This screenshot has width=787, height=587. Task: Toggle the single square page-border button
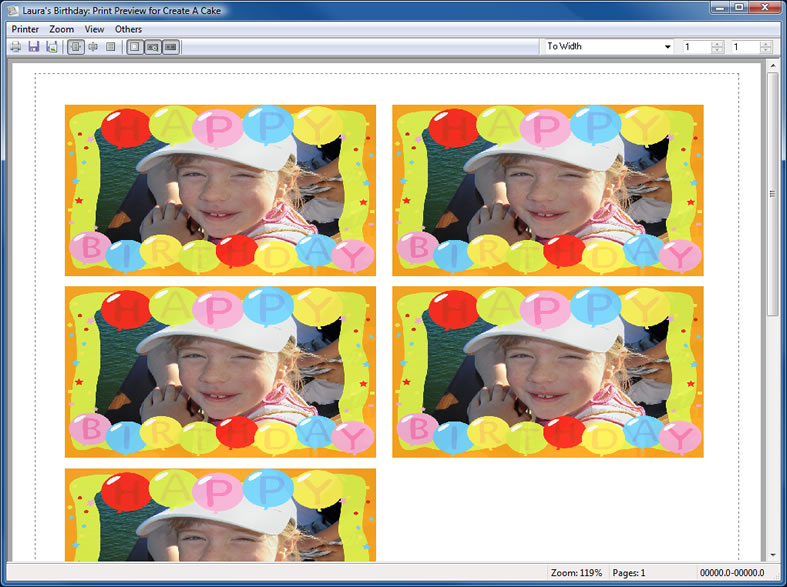click(x=135, y=47)
